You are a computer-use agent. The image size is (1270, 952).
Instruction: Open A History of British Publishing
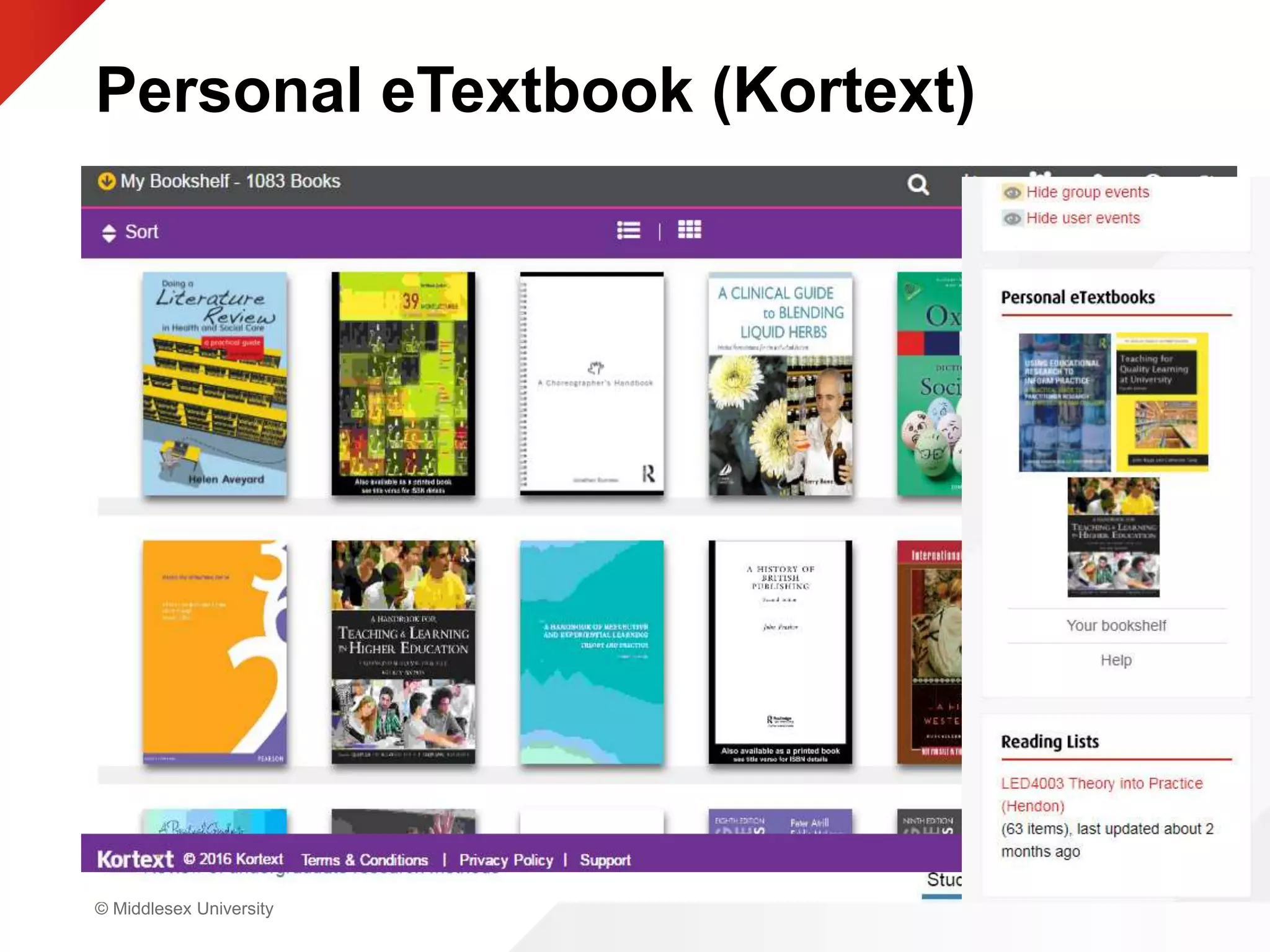coord(780,652)
